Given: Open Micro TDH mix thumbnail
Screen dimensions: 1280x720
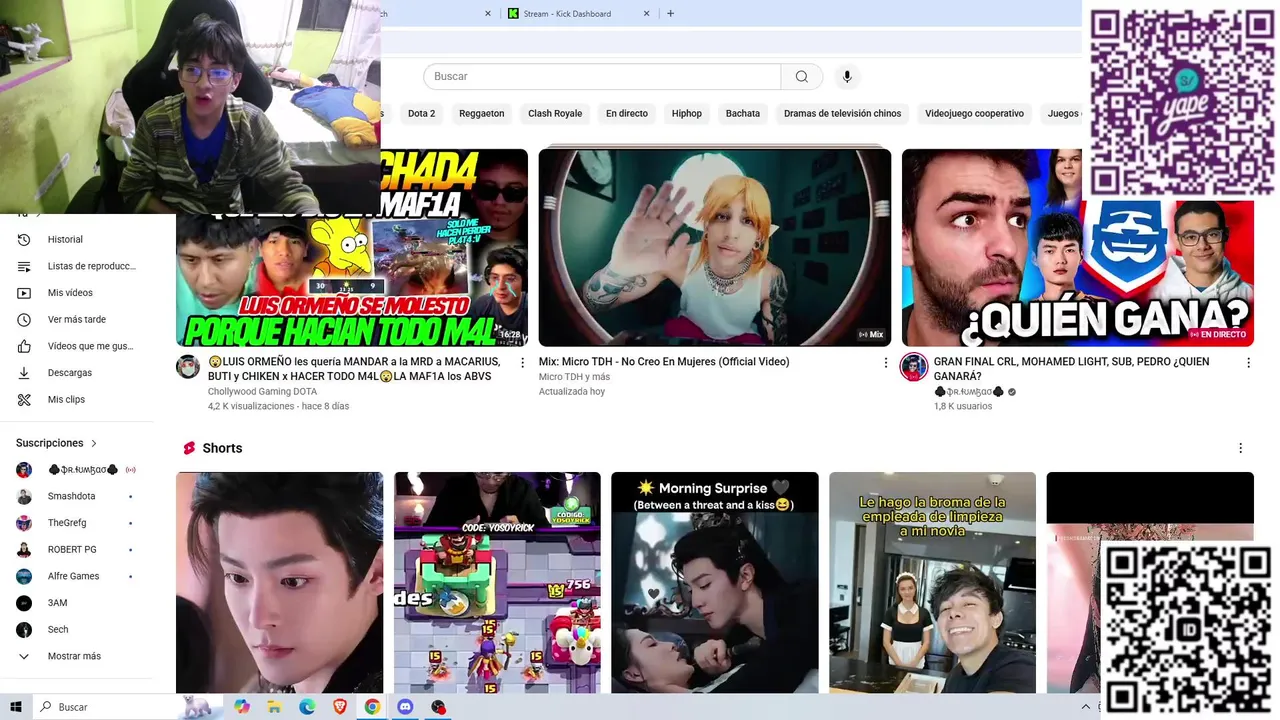Looking at the screenshot, I should [715, 248].
